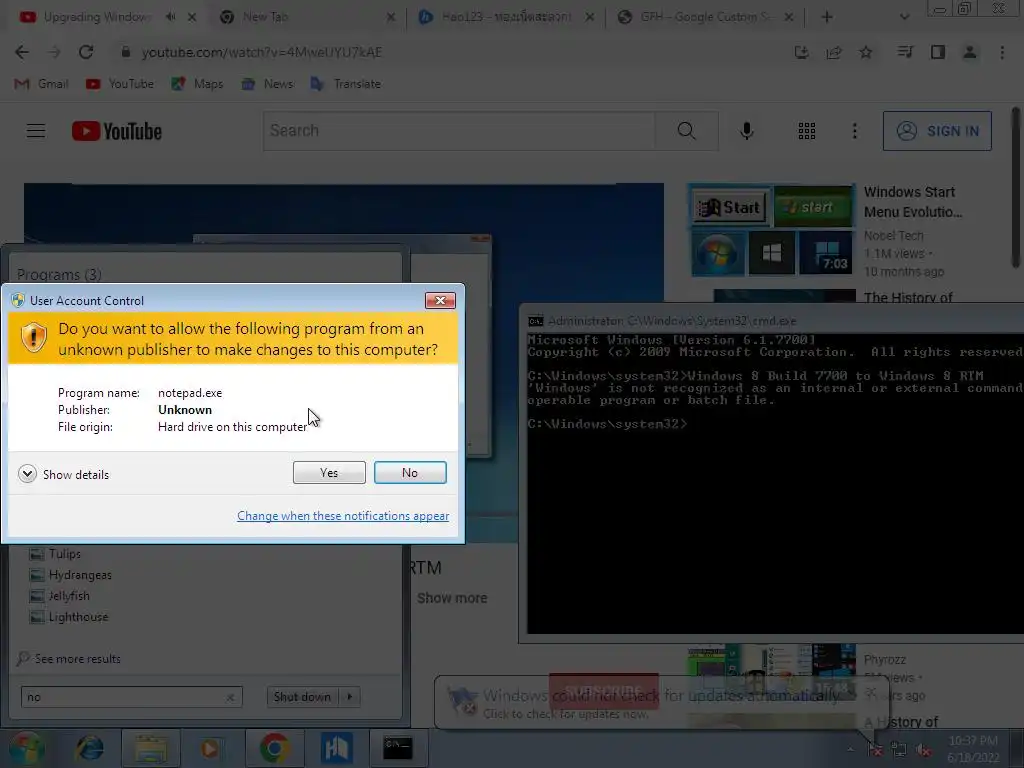1024x768 pixels.
Task: Open Internet Explorer from taskbar
Action: 89,748
